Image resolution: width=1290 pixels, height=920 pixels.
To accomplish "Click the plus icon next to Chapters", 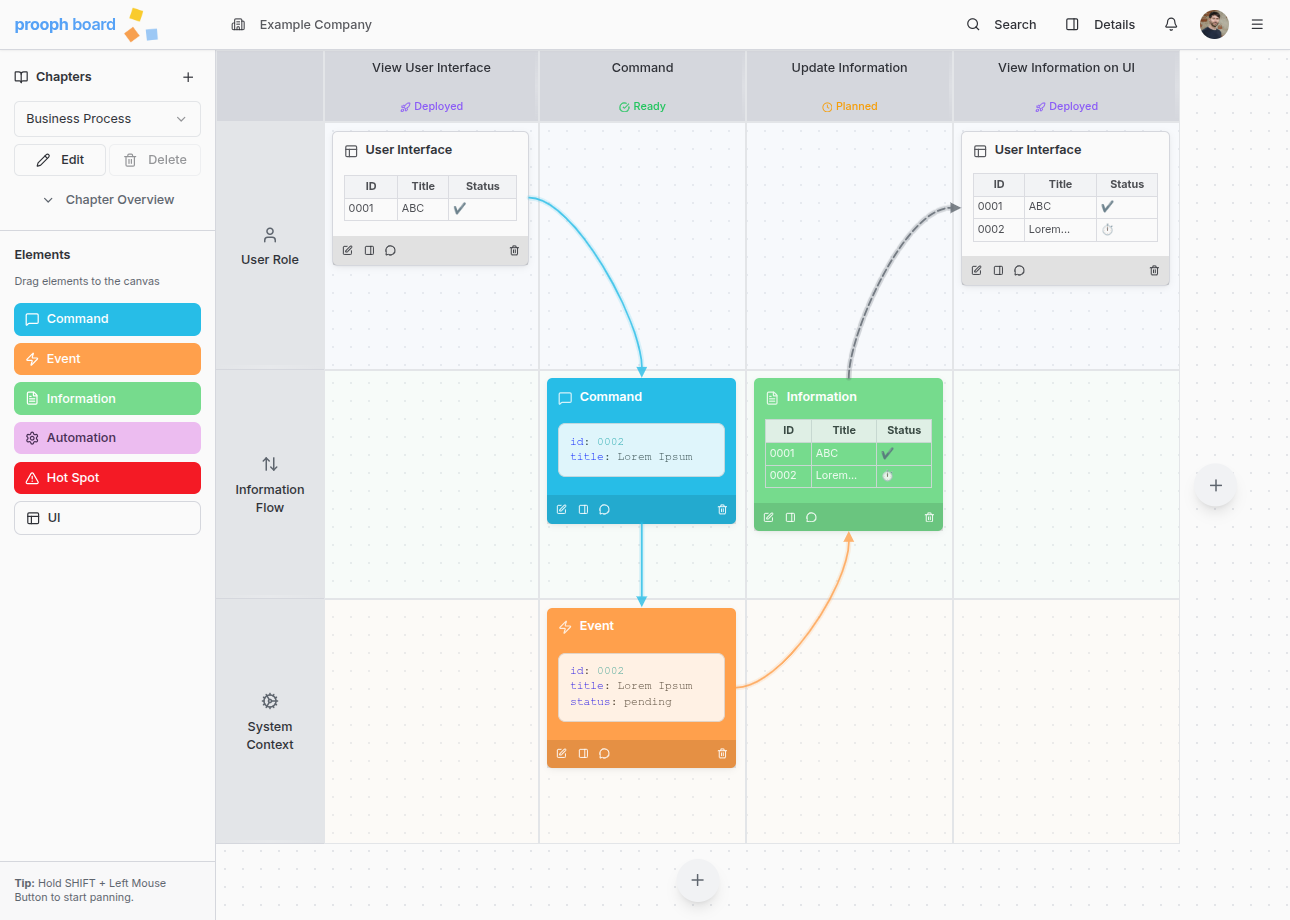I will [188, 77].
